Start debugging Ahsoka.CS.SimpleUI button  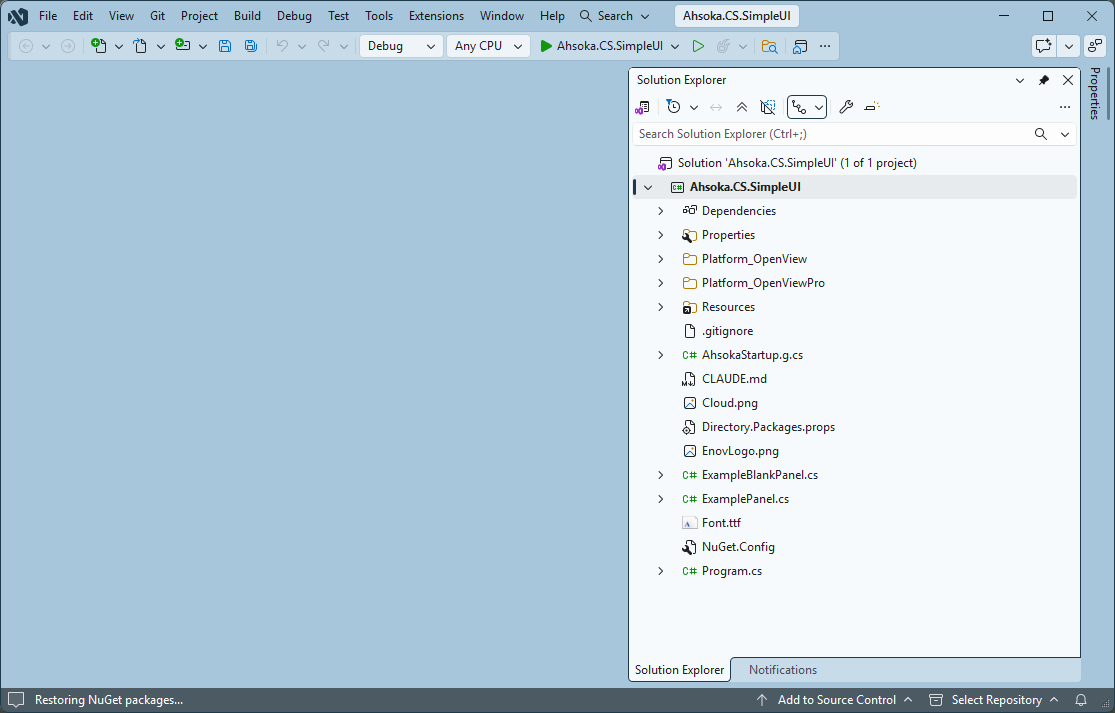602,46
